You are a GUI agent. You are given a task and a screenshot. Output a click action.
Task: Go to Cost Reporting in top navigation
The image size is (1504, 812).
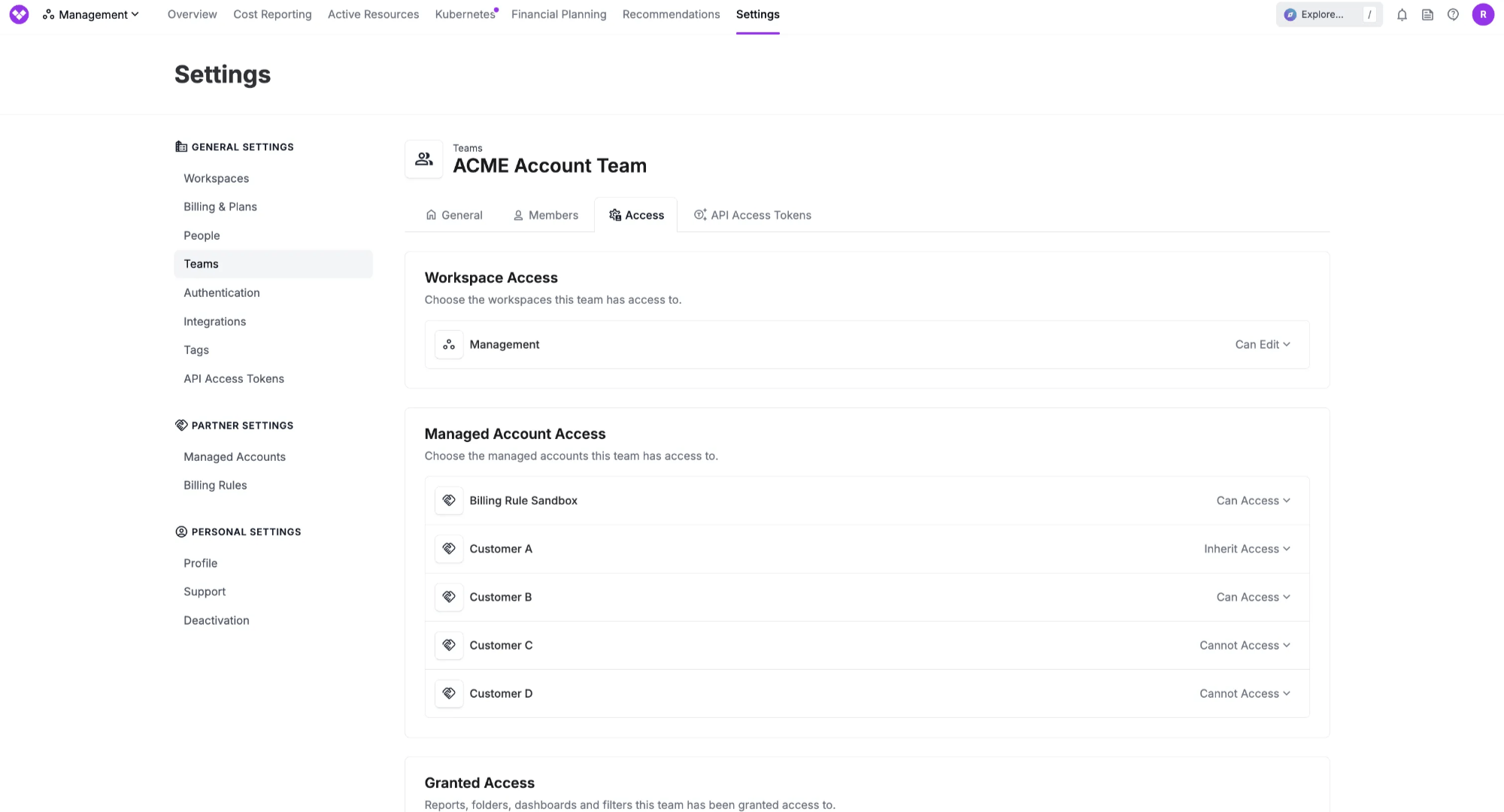(x=272, y=14)
